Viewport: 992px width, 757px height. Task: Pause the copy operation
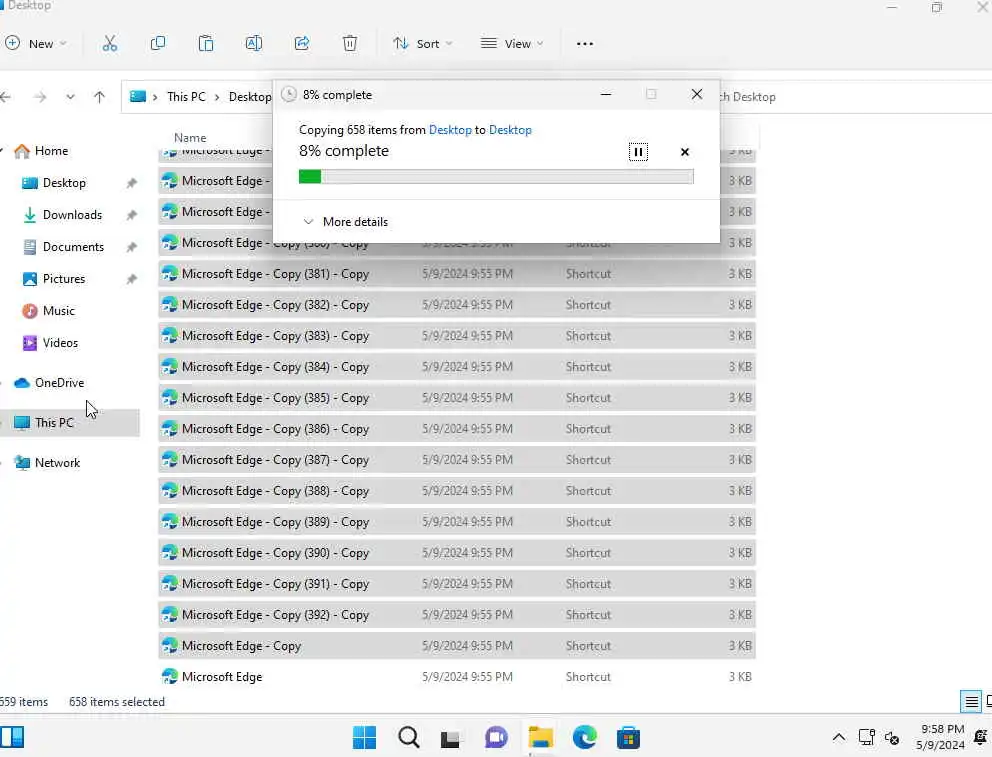pyautogui.click(x=638, y=152)
